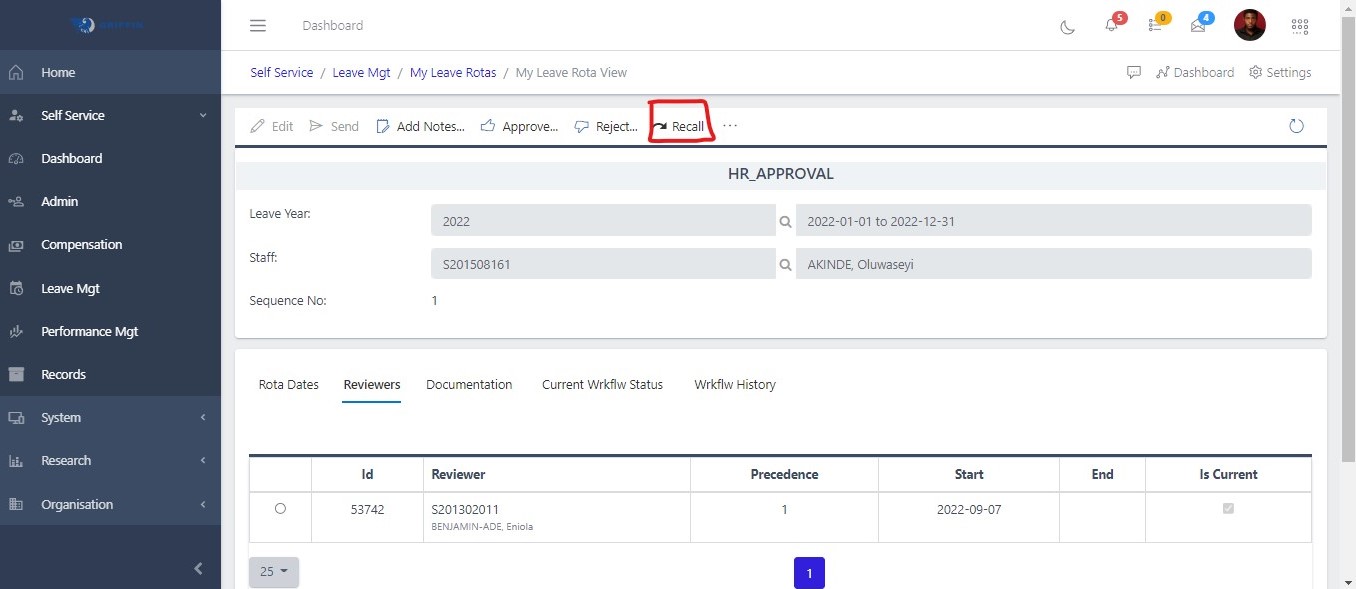Toggle dark mode with the moon icon
Screen dimensions: 1356x589
(x=1066, y=27)
